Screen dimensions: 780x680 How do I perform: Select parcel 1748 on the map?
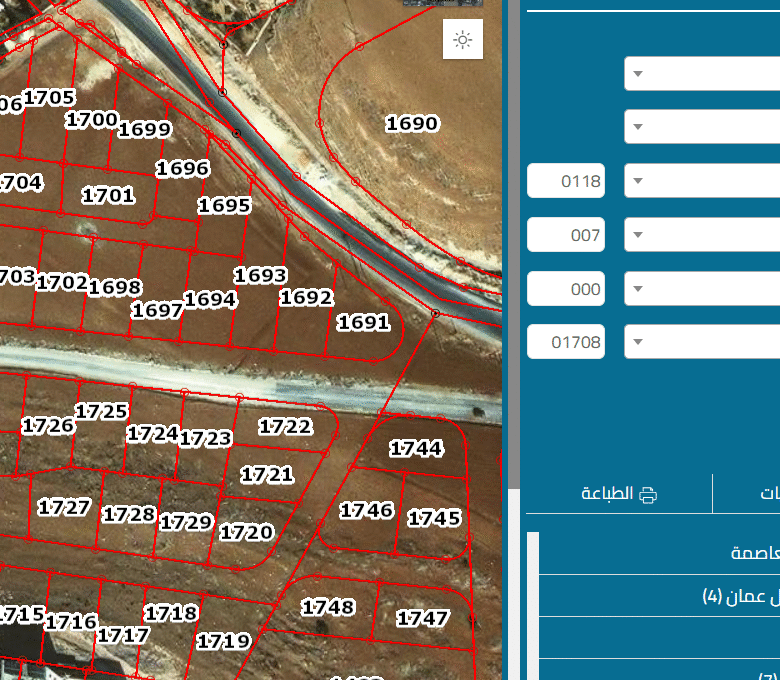328,608
